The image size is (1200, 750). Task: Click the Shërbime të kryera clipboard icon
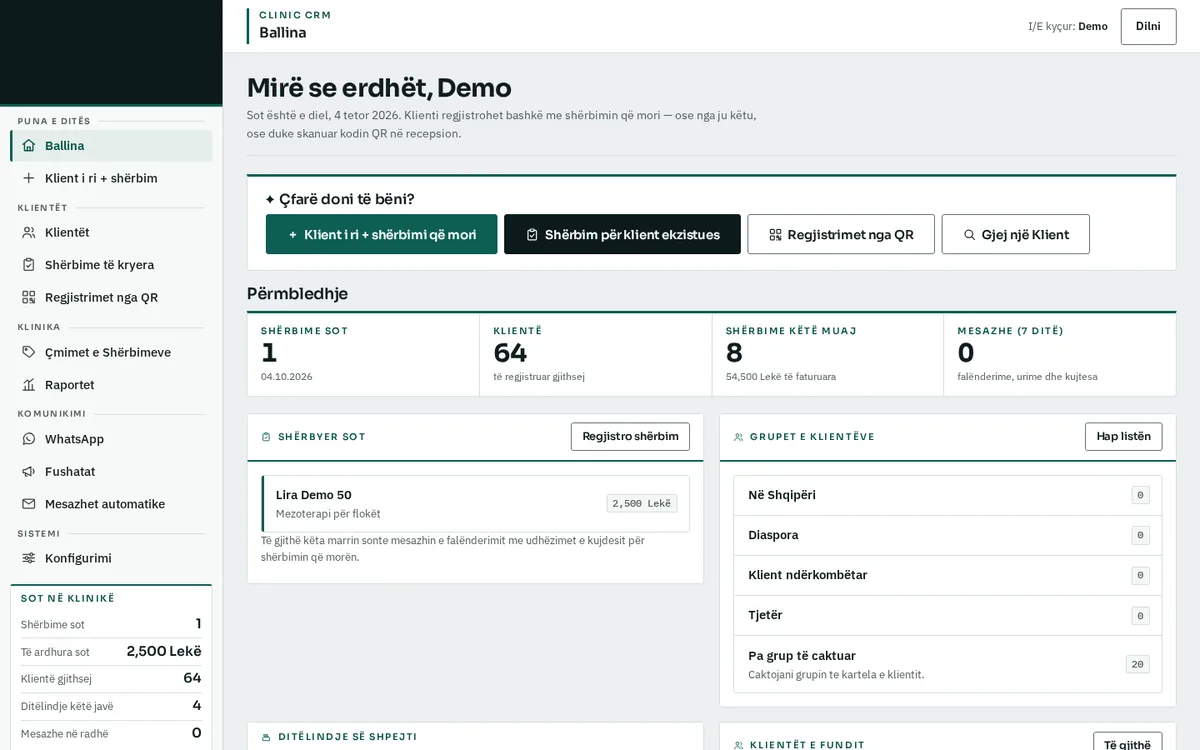pyautogui.click(x=28, y=265)
